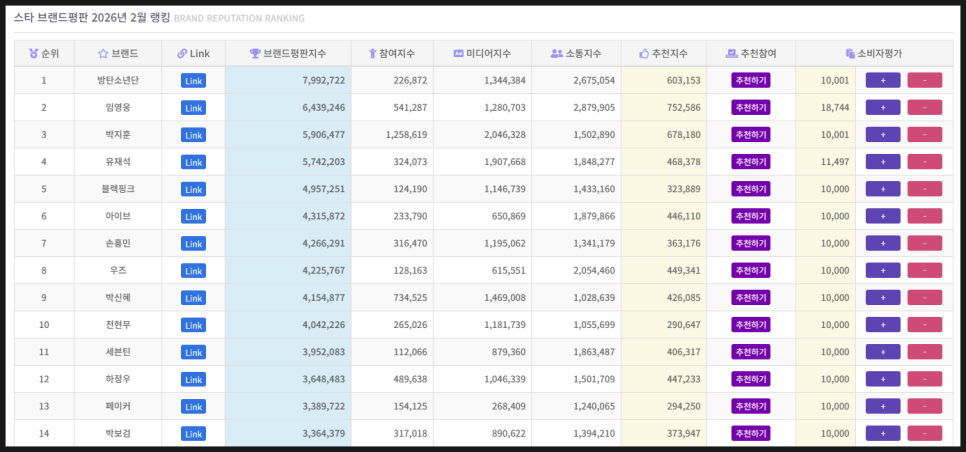Click the people icon beside 소통지수

(x=557, y=54)
